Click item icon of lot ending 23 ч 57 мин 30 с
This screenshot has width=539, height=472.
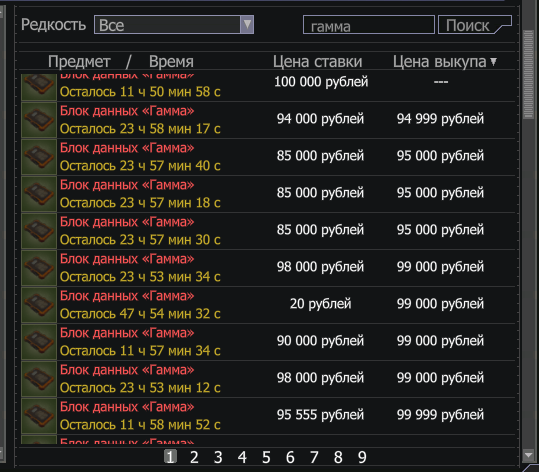point(39,231)
